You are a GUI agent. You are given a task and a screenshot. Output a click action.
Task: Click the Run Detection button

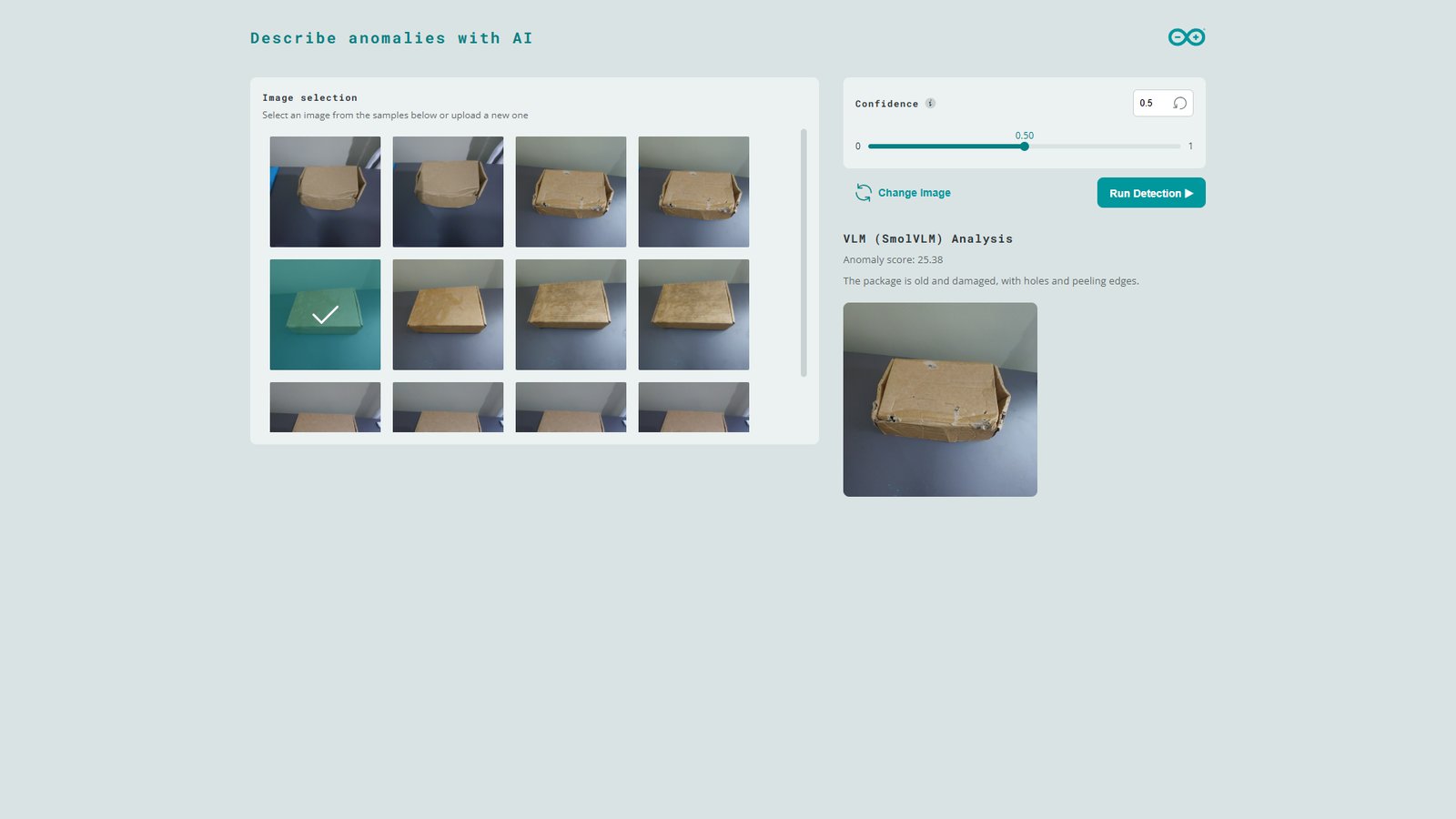1151,193
